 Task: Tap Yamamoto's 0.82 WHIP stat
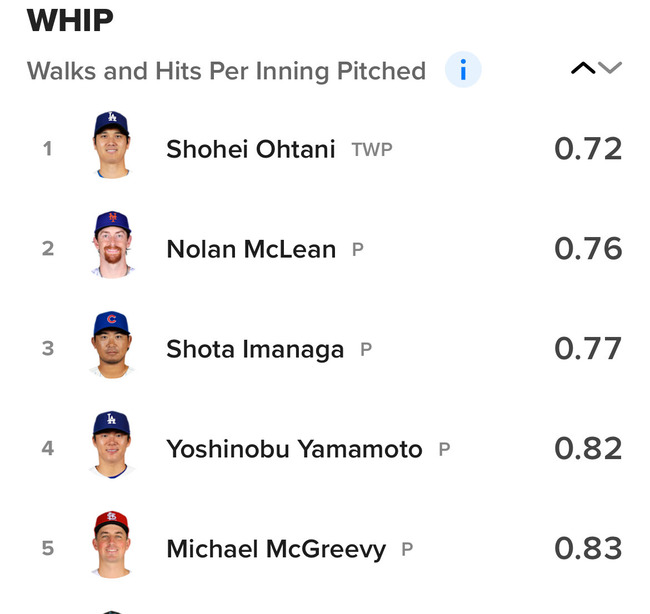click(x=588, y=449)
